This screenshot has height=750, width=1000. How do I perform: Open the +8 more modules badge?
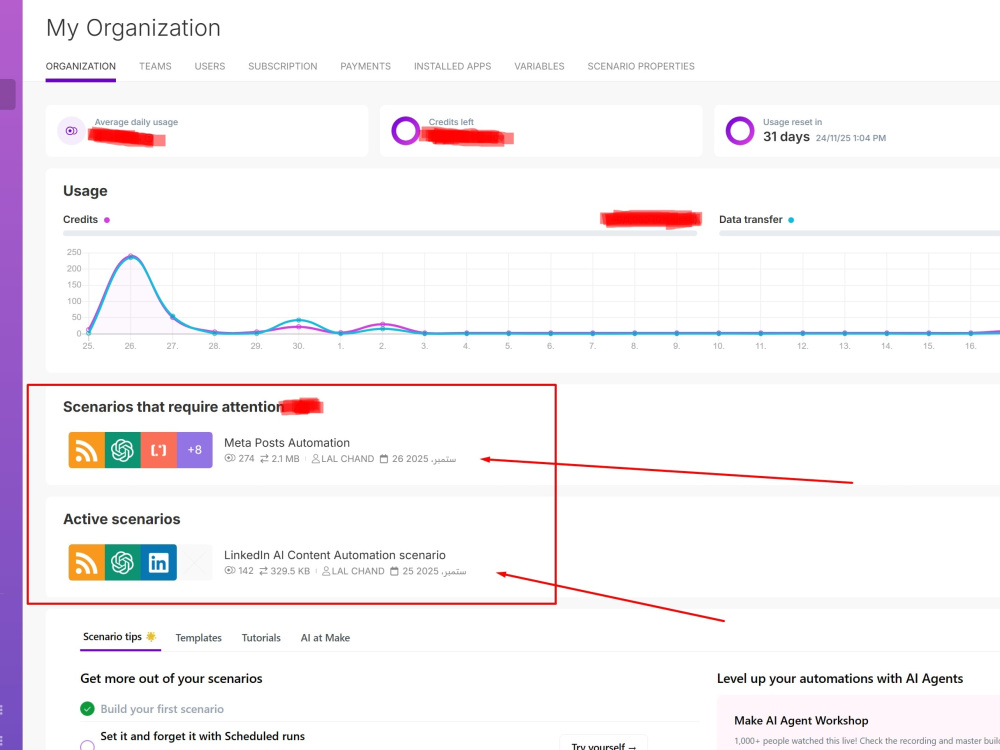195,450
